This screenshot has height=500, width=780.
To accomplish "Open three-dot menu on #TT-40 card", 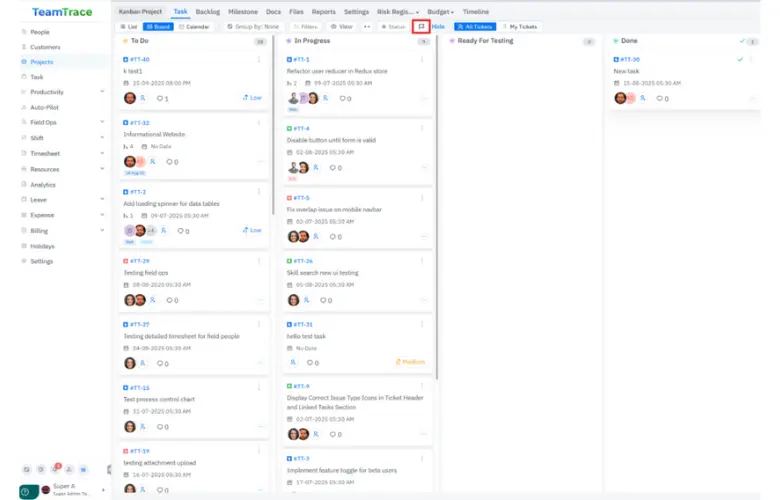I will (261, 59).
